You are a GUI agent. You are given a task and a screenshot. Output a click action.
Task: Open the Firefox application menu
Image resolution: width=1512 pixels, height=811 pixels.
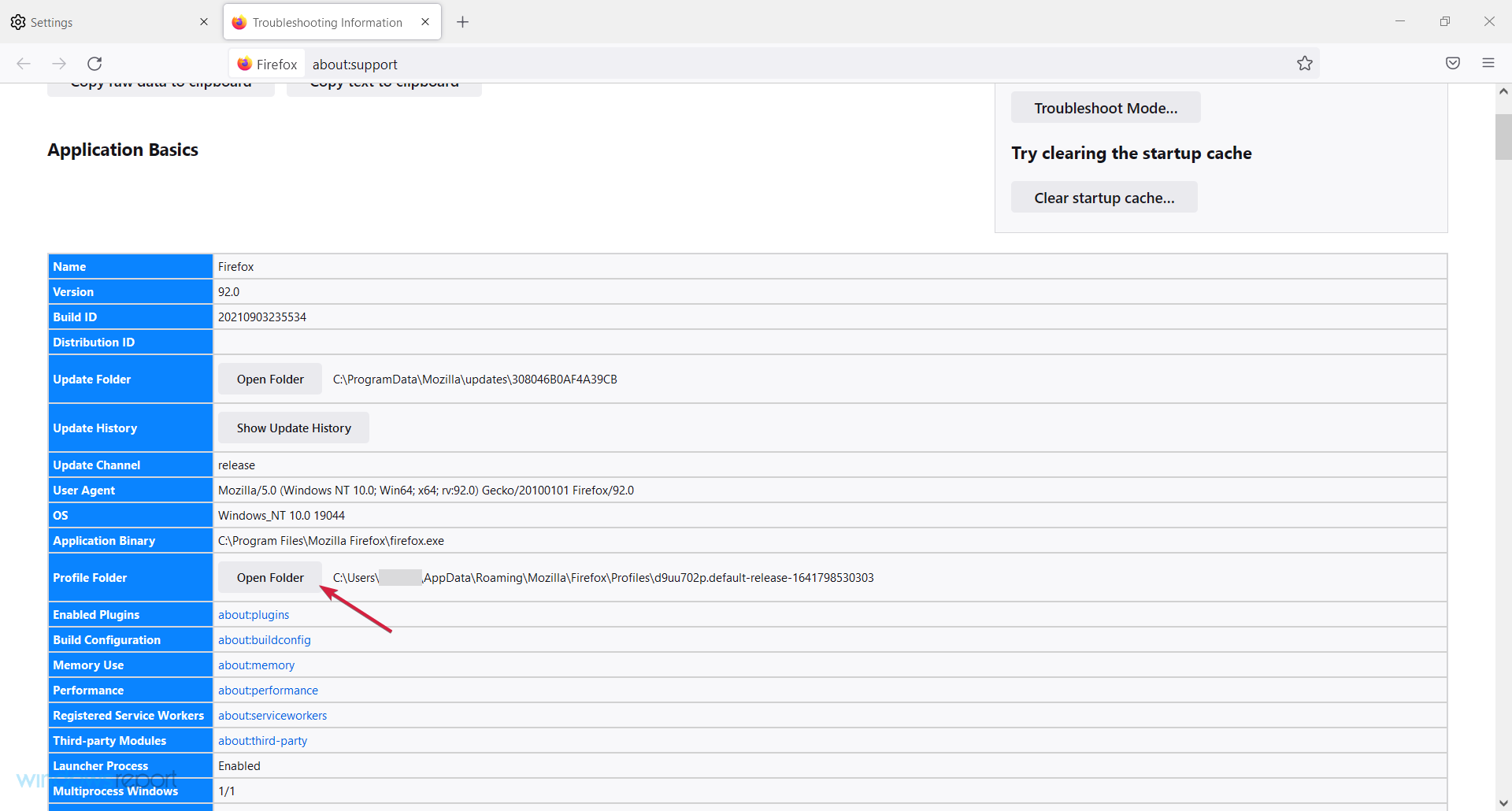pos(1488,64)
